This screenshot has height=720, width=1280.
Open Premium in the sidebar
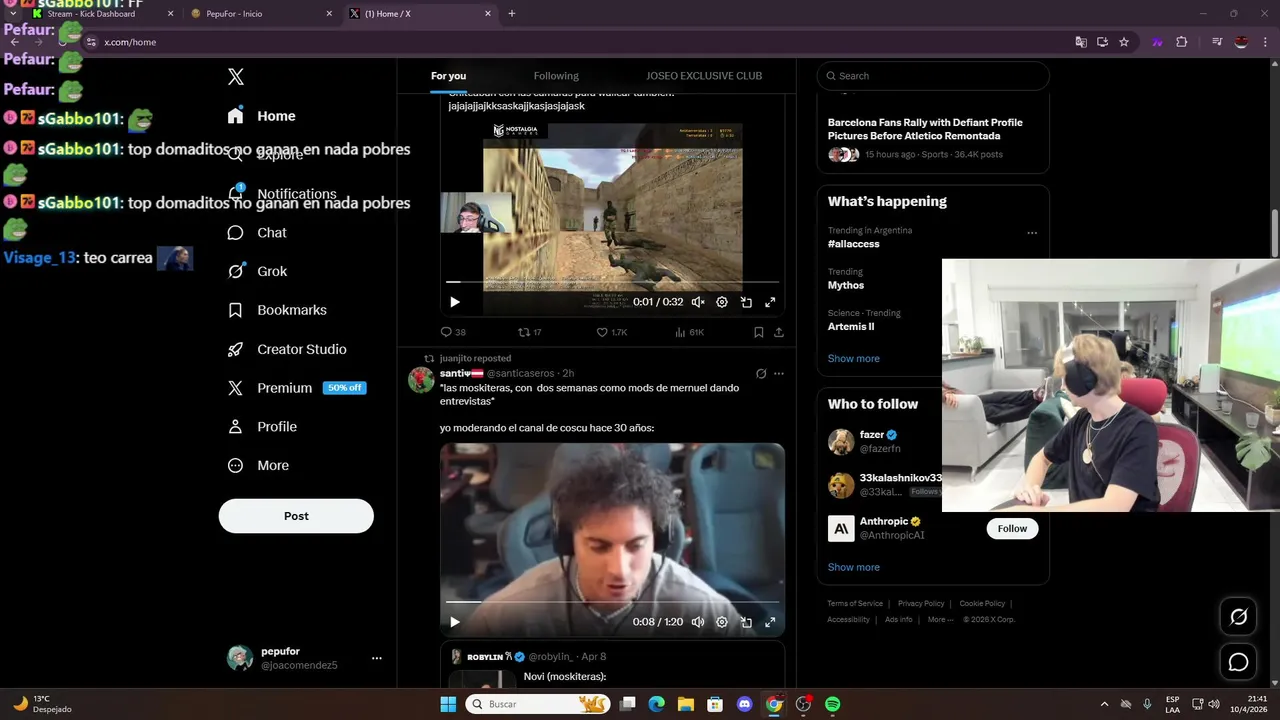pos(297,388)
